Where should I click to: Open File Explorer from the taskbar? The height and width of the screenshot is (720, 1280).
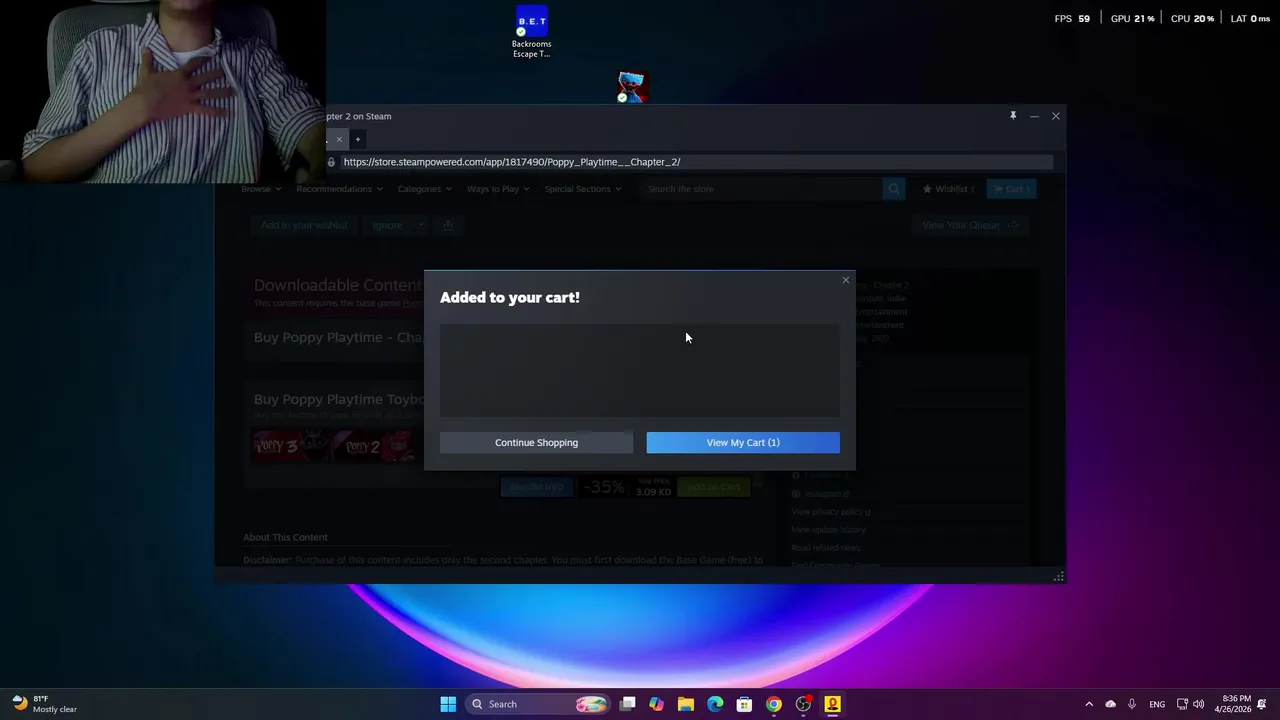(x=685, y=704)
